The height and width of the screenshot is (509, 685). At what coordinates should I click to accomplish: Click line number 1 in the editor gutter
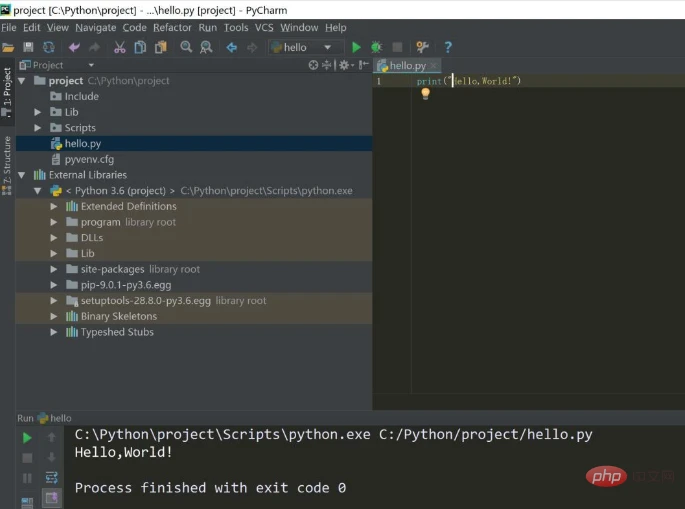[x=379, y=81]
